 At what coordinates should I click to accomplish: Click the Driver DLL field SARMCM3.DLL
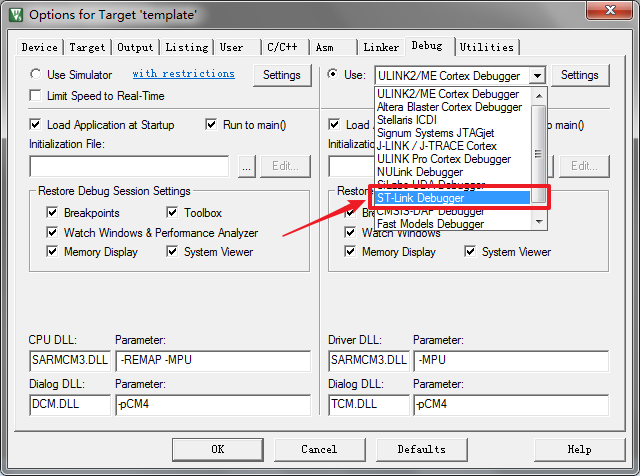[x=369, y=360]
